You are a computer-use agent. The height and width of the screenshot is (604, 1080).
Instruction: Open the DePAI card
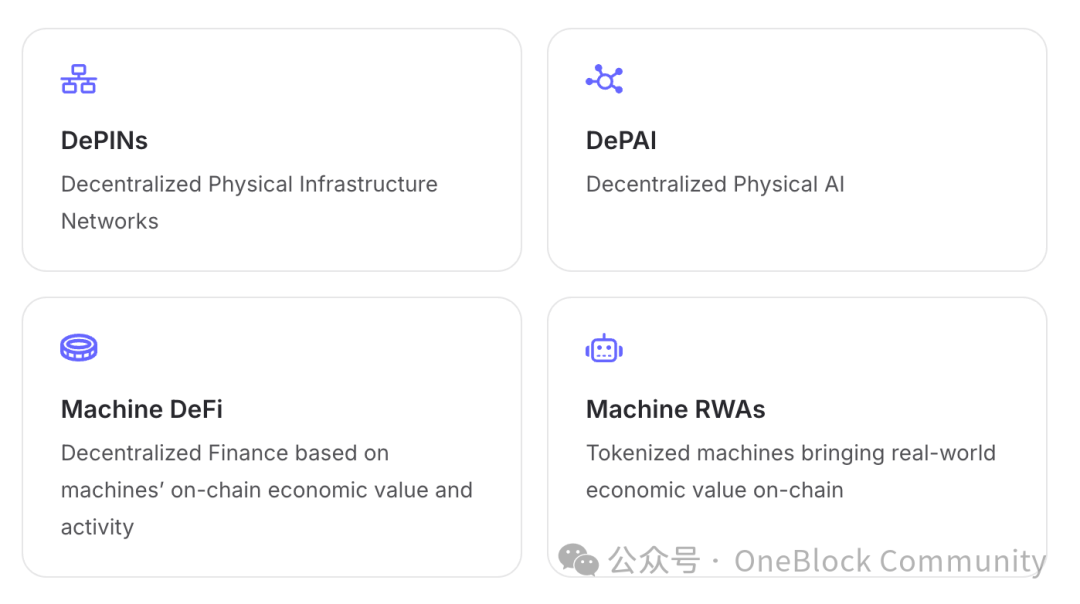[x=797, y=150]
